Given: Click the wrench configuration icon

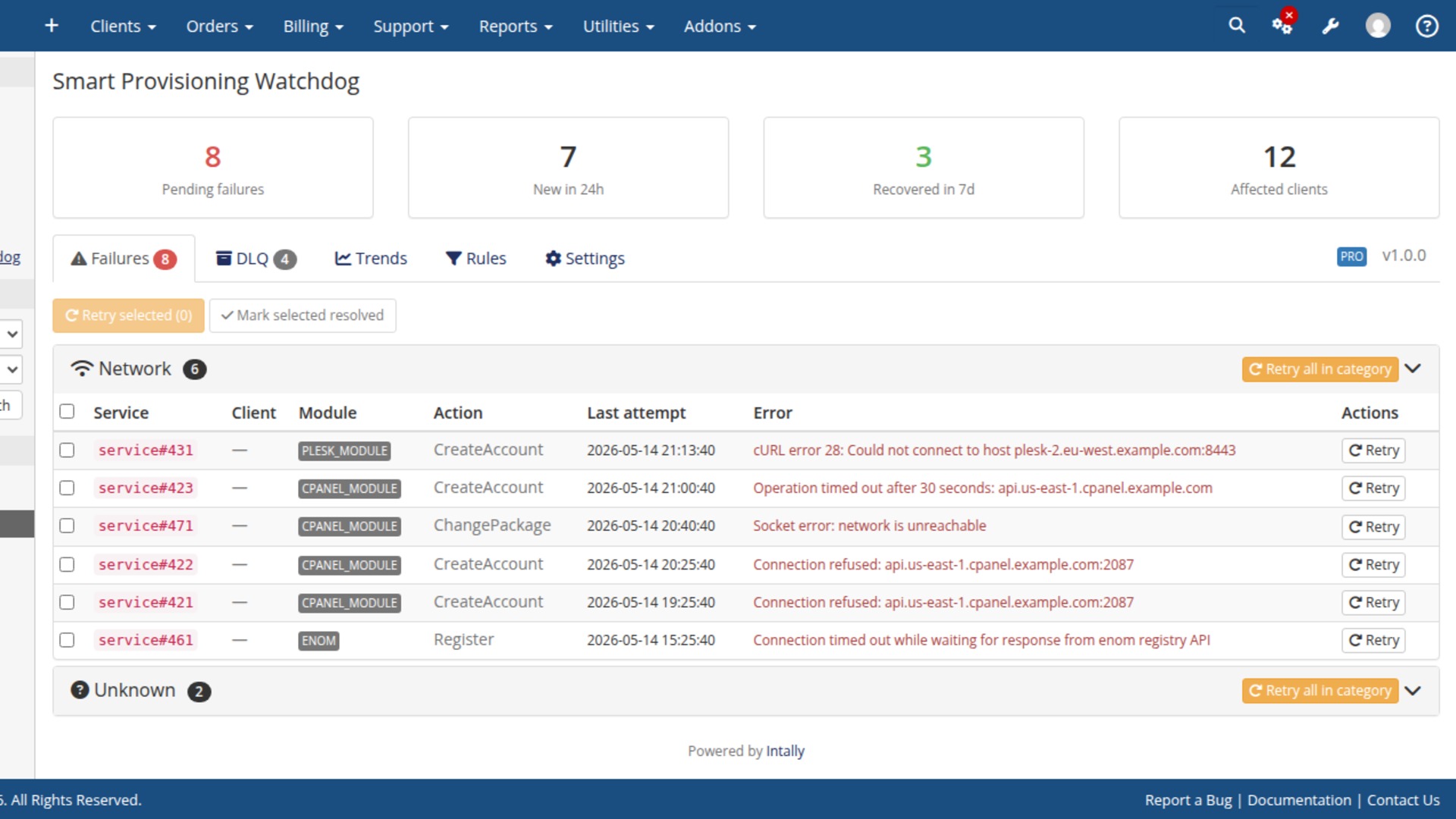Looking at the screenshot, I should (x=1331, y=26).
